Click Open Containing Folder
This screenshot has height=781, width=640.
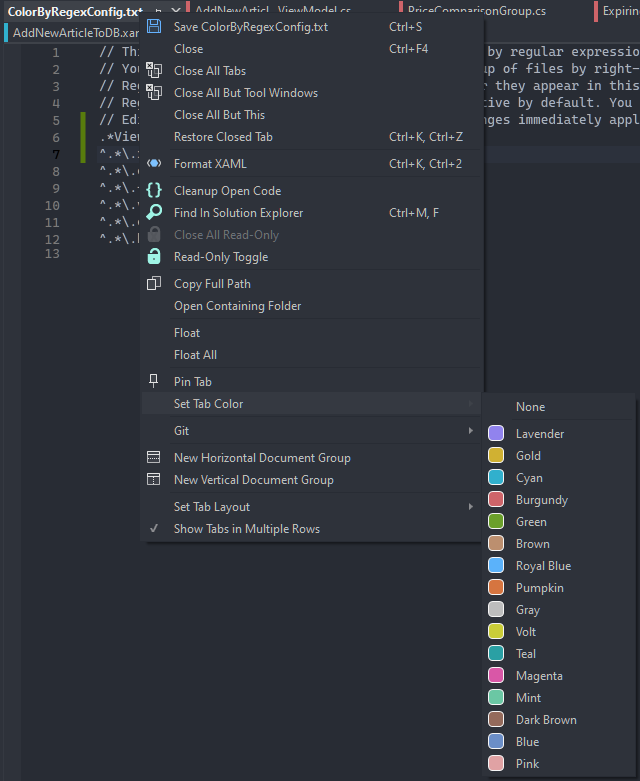click(x=237, y=306)
